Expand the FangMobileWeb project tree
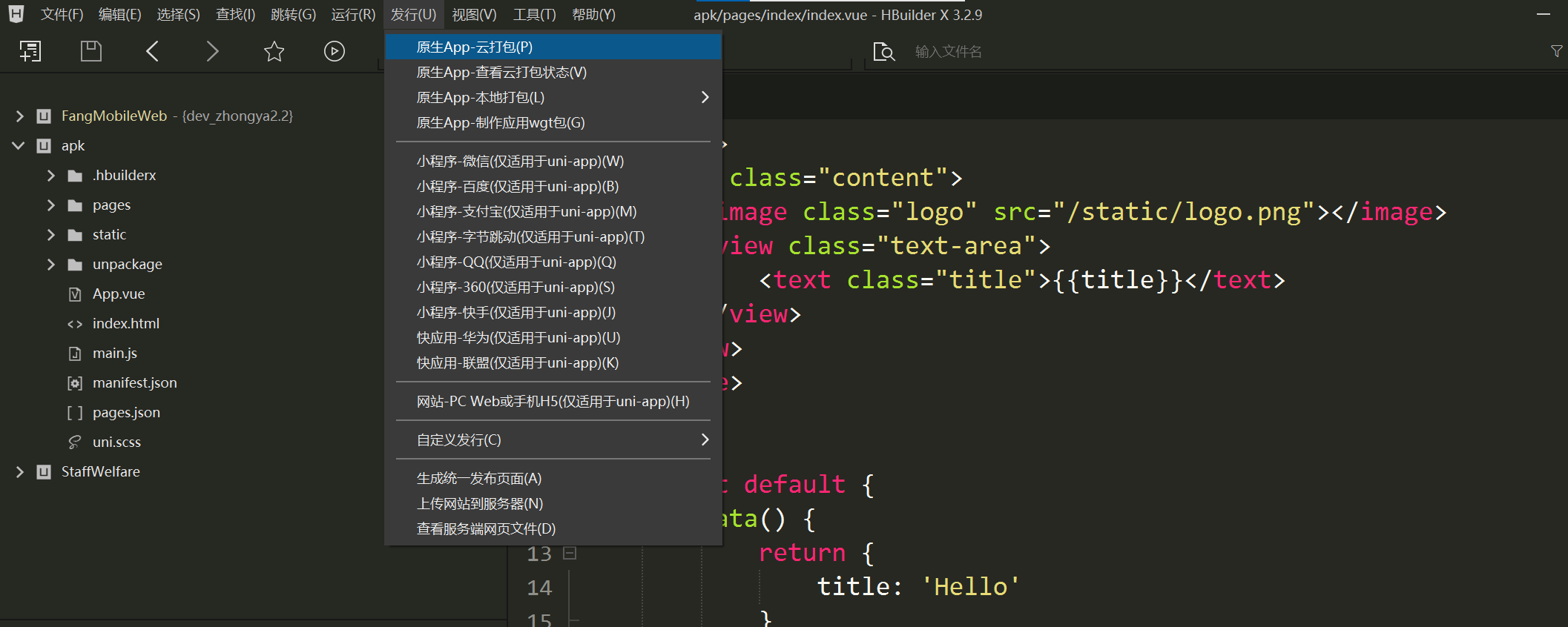Viewport: 1568px width, 627px height. [x=19, y=116]
